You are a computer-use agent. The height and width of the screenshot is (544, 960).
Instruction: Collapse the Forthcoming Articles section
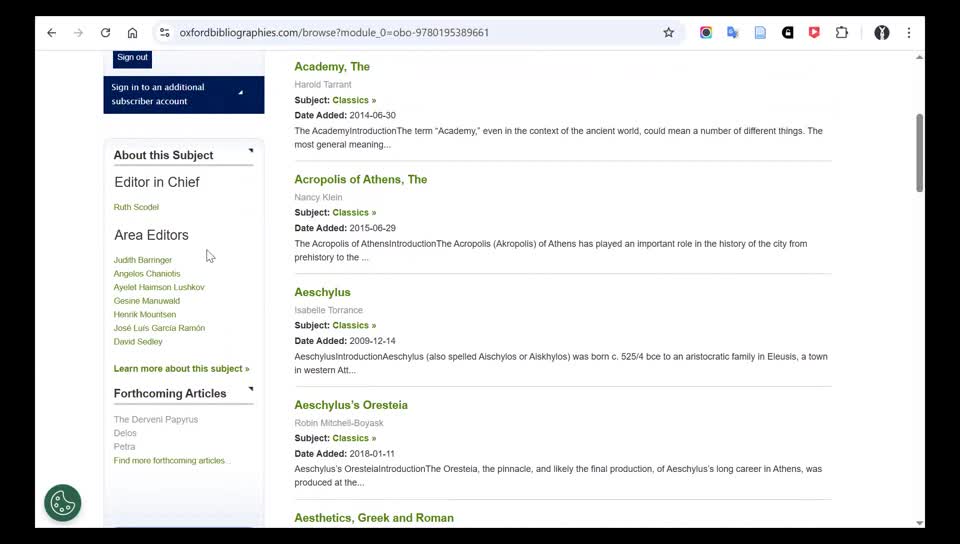pyautogui.click(x=250, y=389)
